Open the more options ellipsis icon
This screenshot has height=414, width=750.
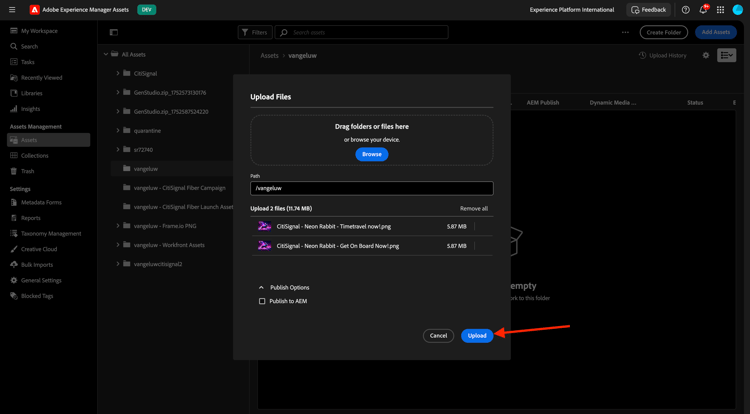625,33
